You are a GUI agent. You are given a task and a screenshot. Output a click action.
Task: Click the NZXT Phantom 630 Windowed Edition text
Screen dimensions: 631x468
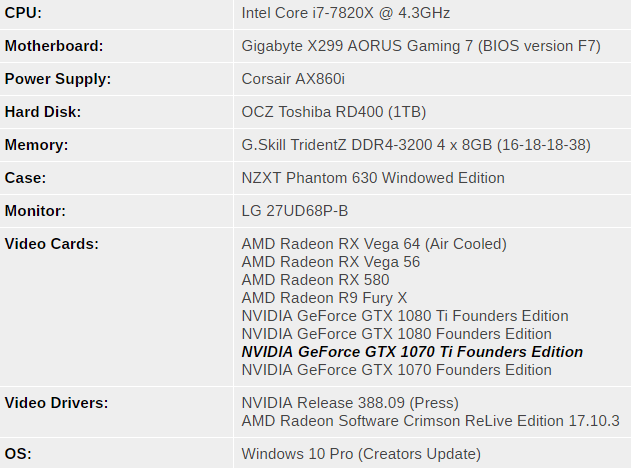click(x=373, y=178)
